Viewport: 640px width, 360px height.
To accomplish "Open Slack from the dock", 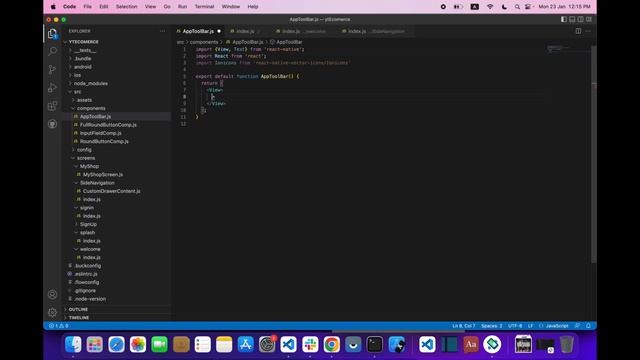I will 310,344.
